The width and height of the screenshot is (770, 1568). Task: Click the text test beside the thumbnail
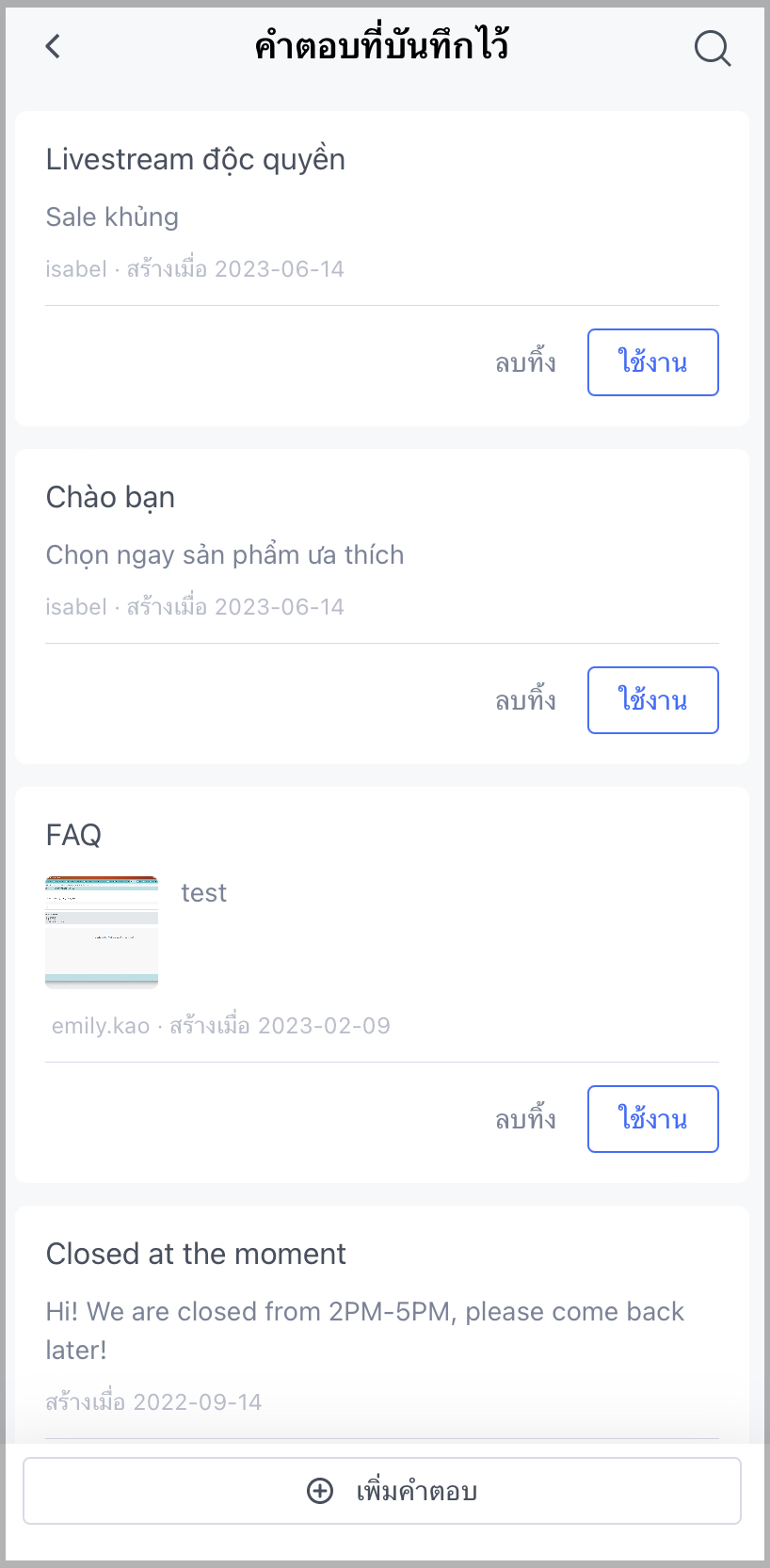click(204, 892)
